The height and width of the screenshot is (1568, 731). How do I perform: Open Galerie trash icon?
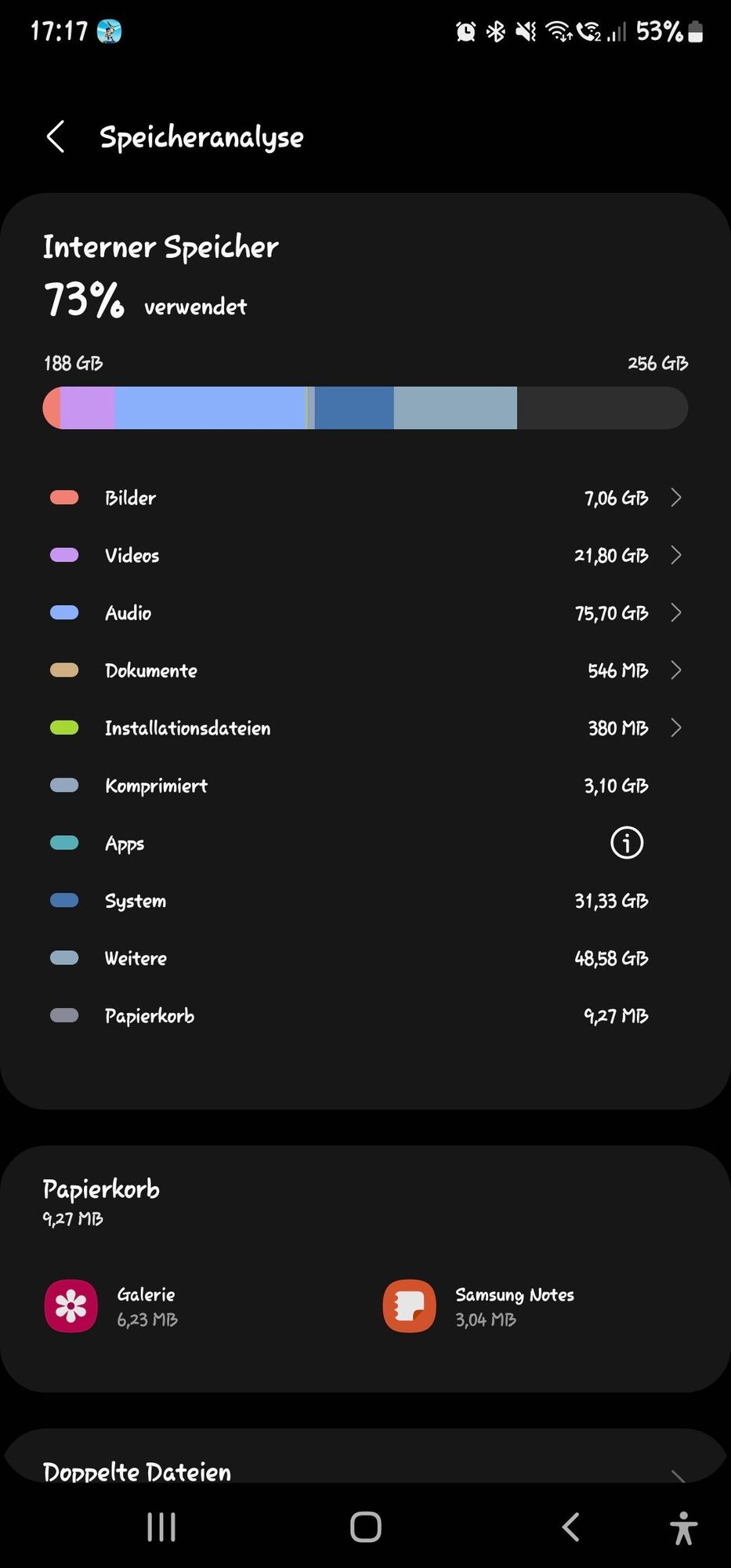click(x=71, y=1306)
